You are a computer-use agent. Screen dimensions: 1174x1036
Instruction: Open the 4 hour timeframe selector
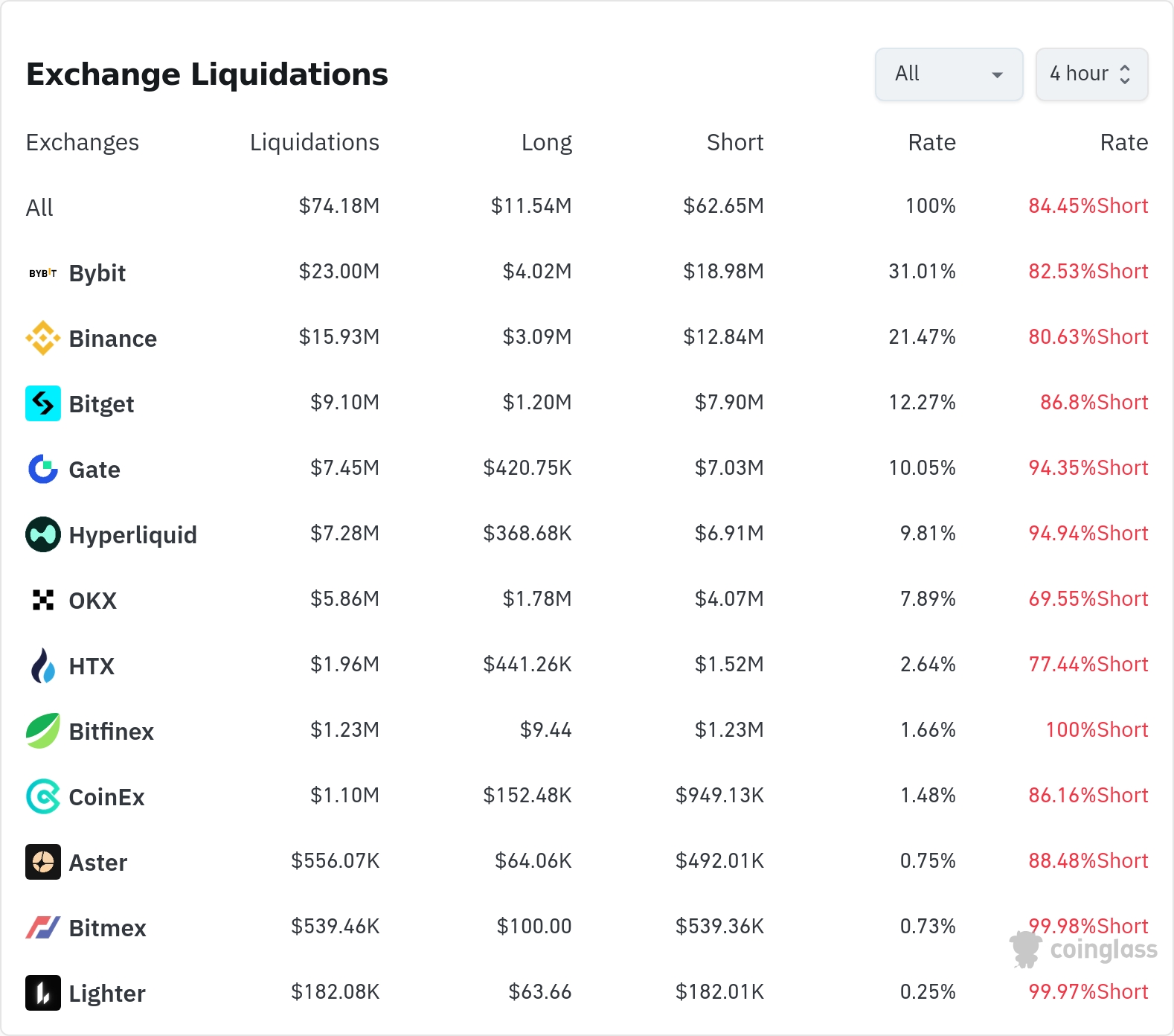1091,74
